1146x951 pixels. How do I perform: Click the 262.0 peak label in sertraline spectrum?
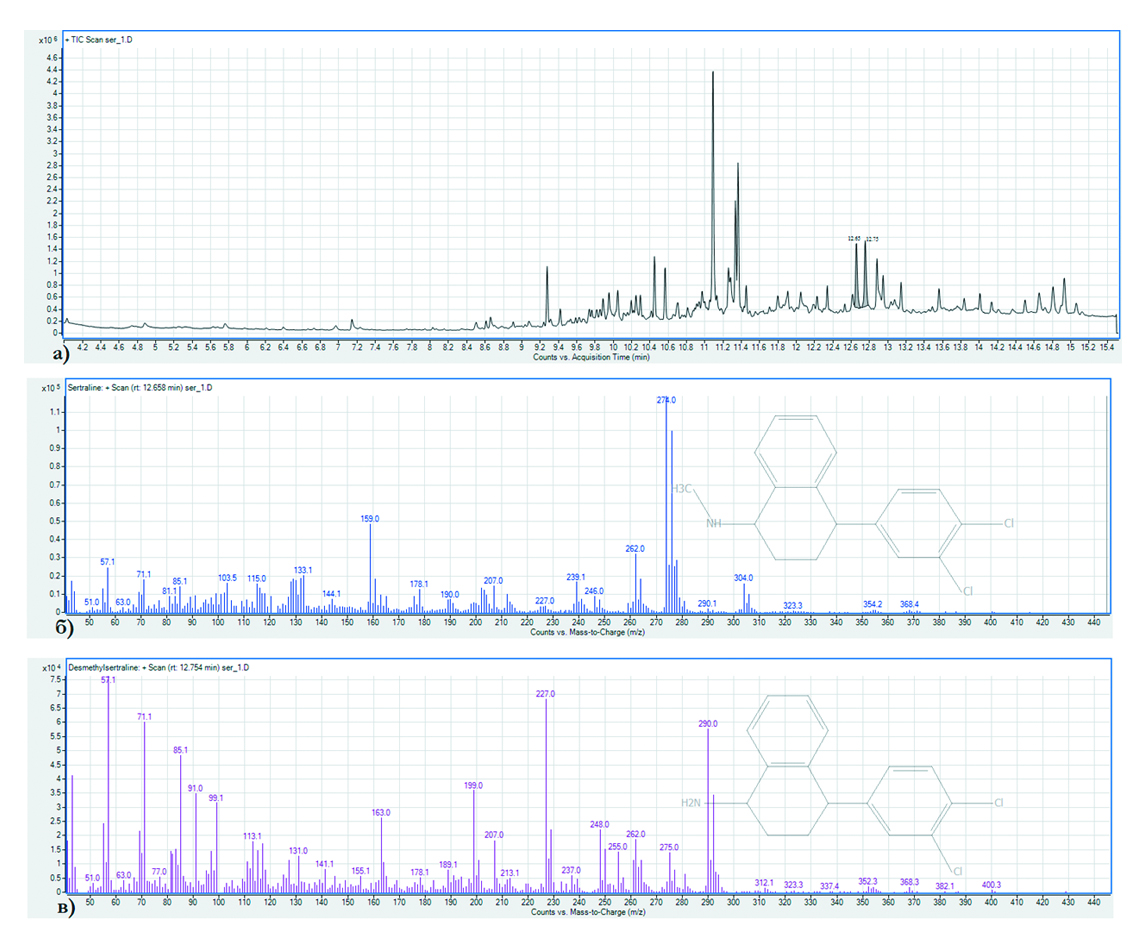pyautogui.click(x=636, y=549)
